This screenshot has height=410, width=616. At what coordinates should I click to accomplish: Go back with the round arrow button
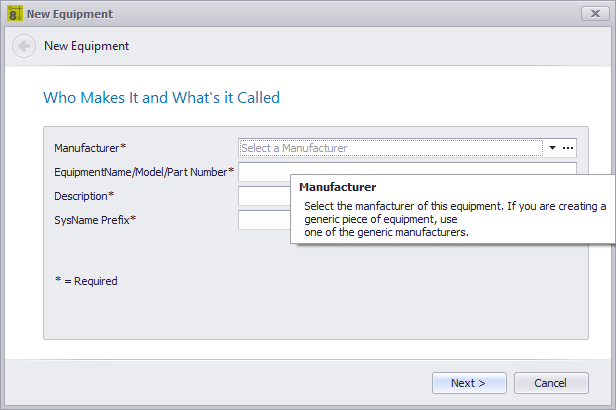point(24,46)
